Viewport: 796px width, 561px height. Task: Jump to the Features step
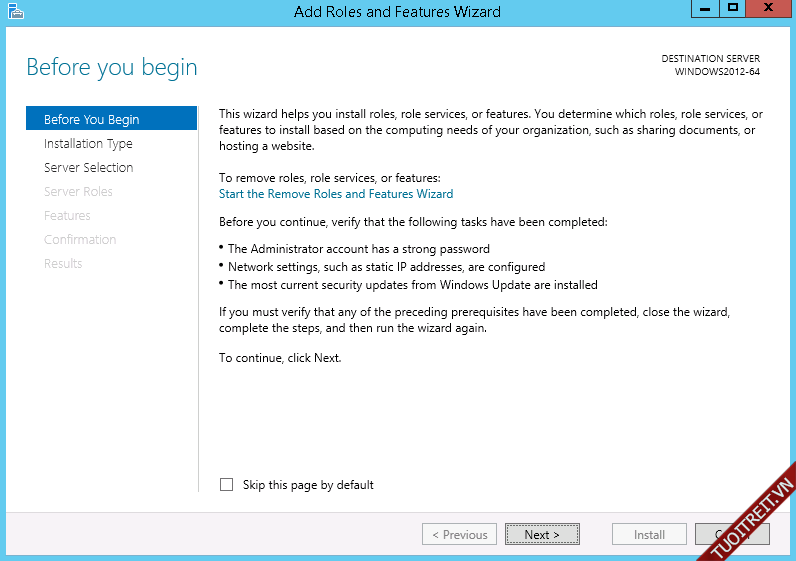click(x=67, y=216)
